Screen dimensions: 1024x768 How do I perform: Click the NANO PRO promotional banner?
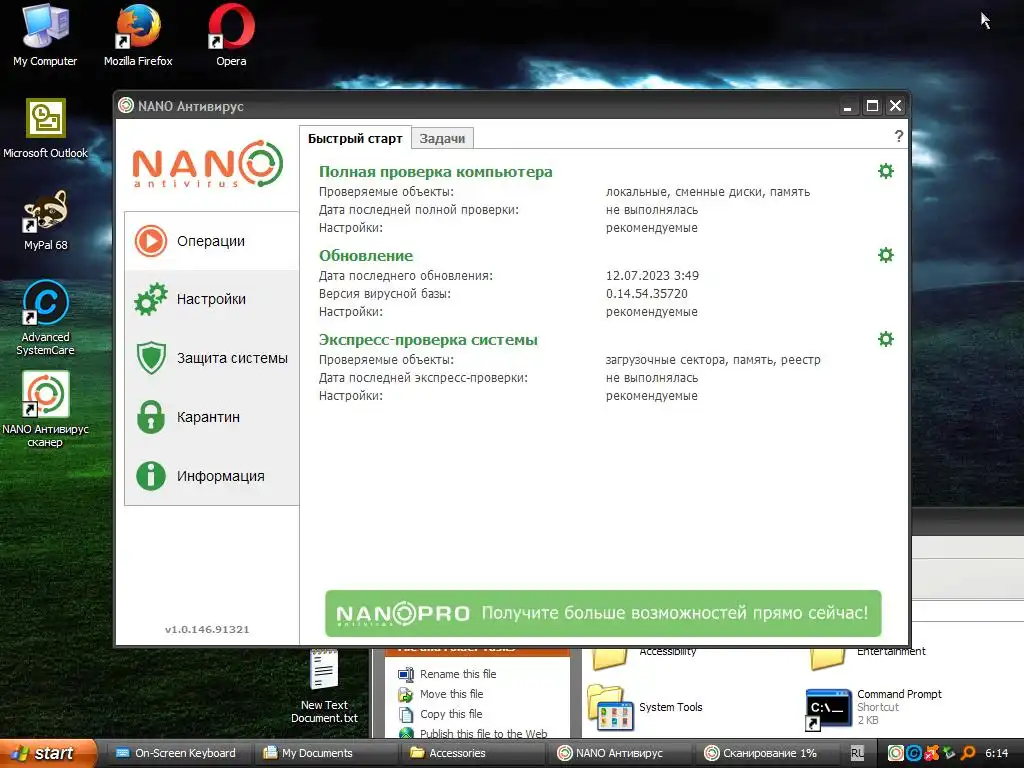(603, 613)
